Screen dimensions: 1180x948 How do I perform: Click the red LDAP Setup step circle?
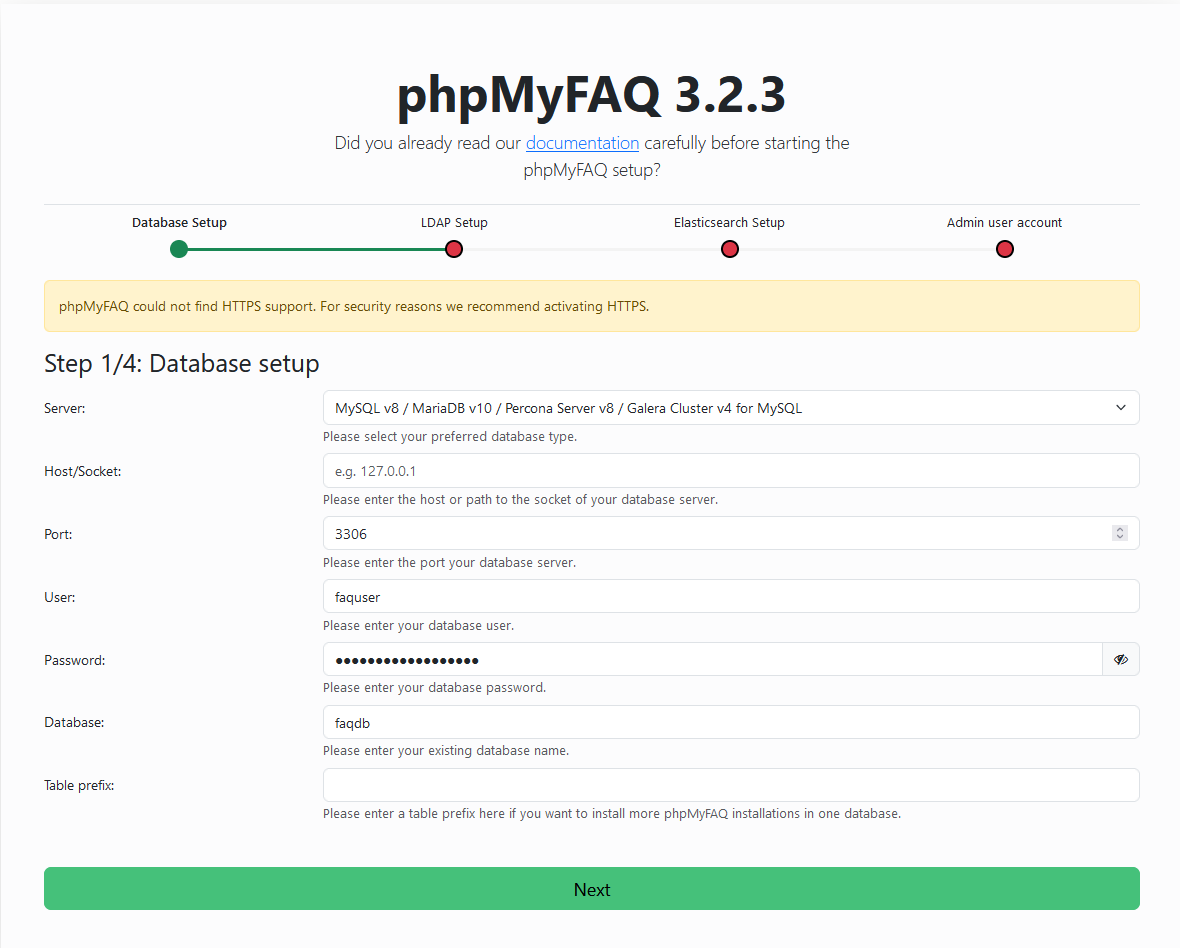point(454,249)
